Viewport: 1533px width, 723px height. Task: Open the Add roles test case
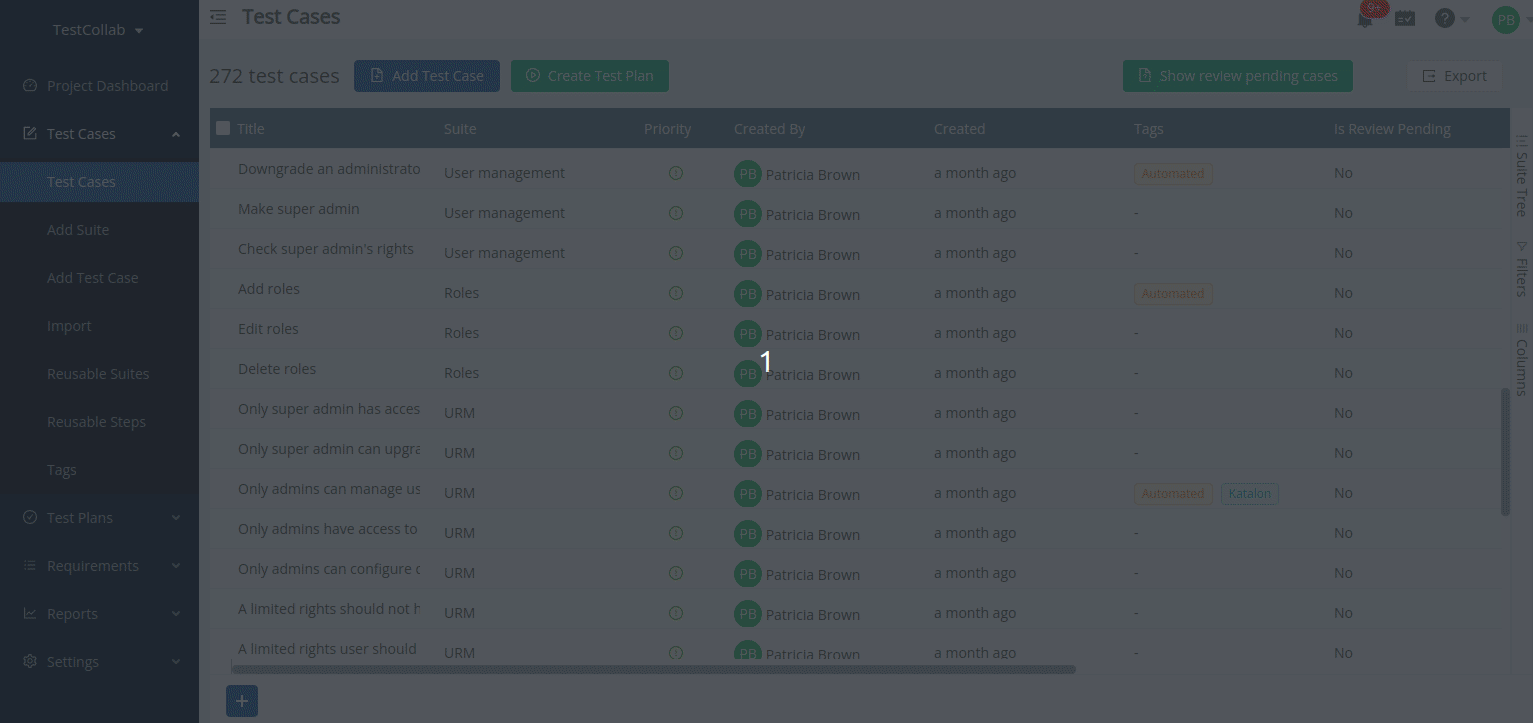coord(269,289)
